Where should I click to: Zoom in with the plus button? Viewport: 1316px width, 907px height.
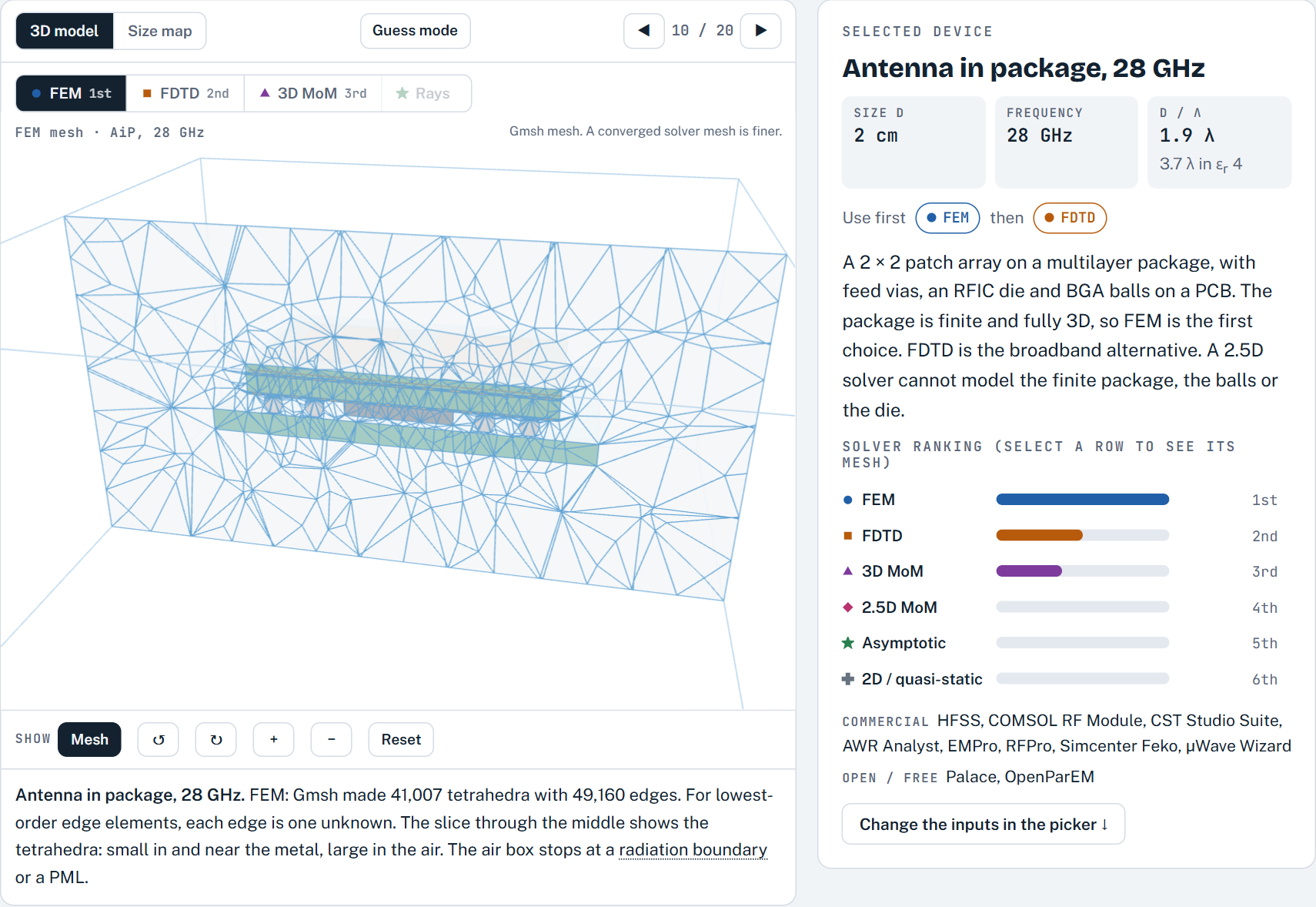(274, 740)
